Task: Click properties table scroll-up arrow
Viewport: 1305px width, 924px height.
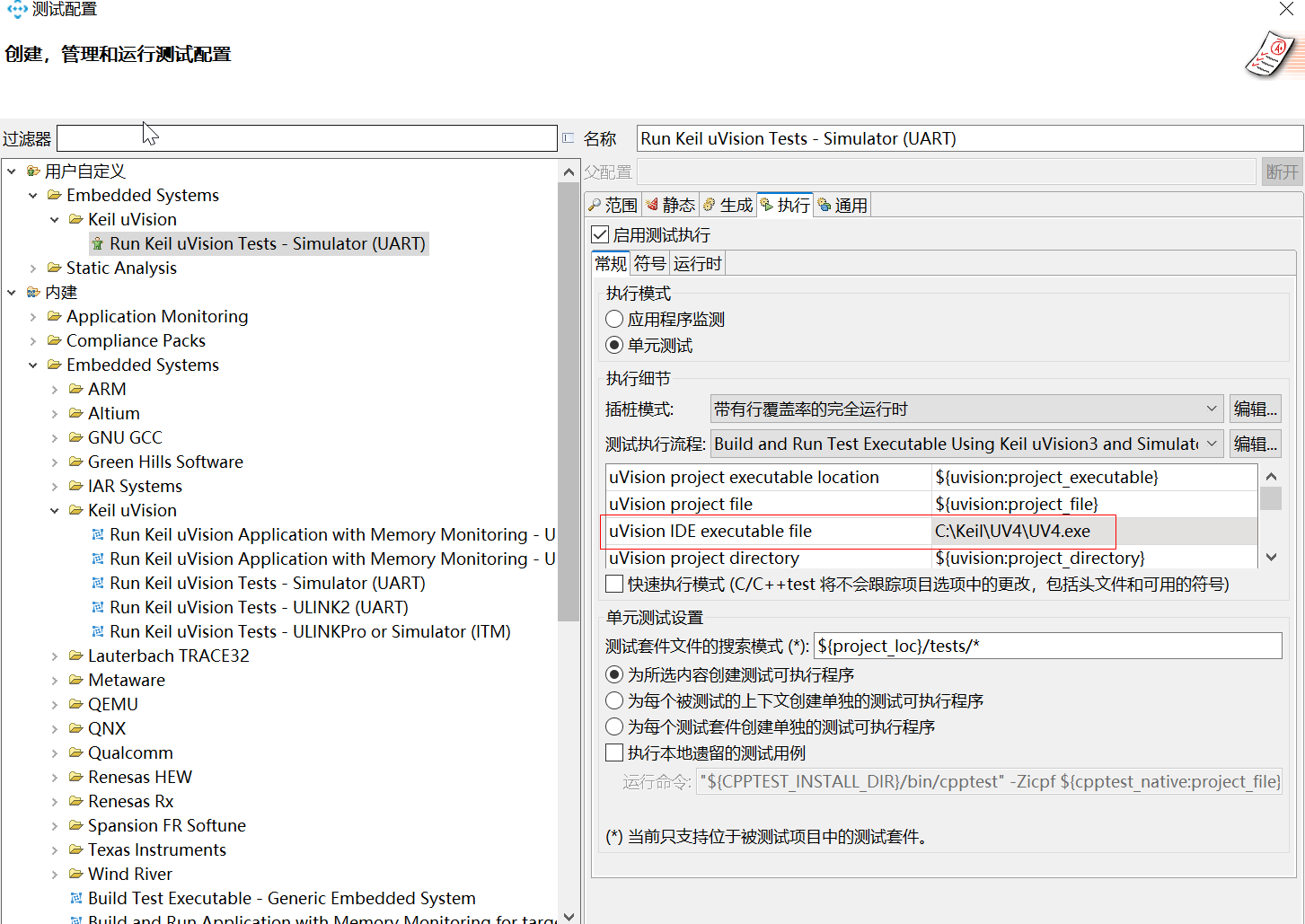Action: [x=1271, y=476]
